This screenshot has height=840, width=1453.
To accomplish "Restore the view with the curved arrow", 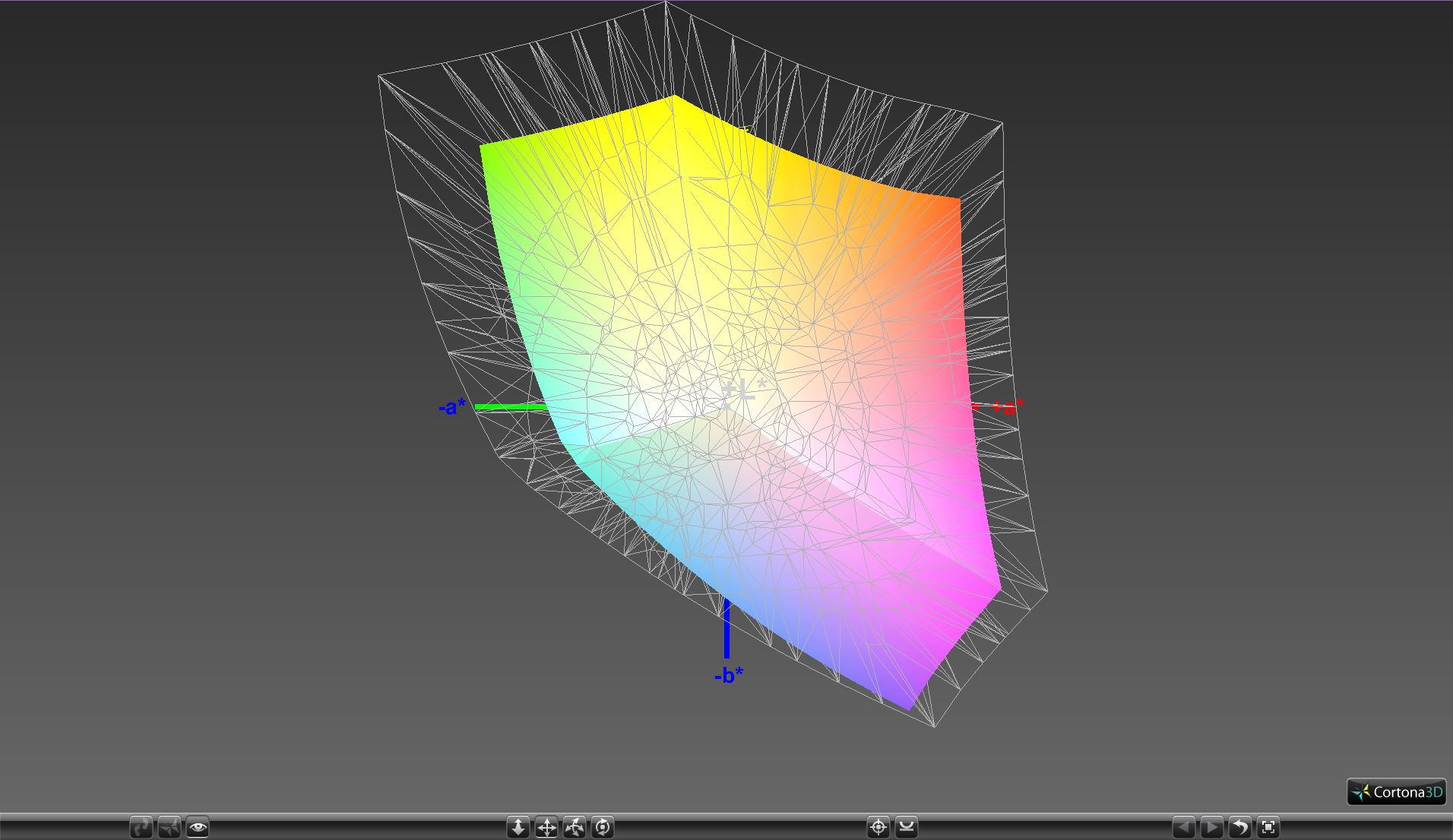I will (x=1240, y=827).
